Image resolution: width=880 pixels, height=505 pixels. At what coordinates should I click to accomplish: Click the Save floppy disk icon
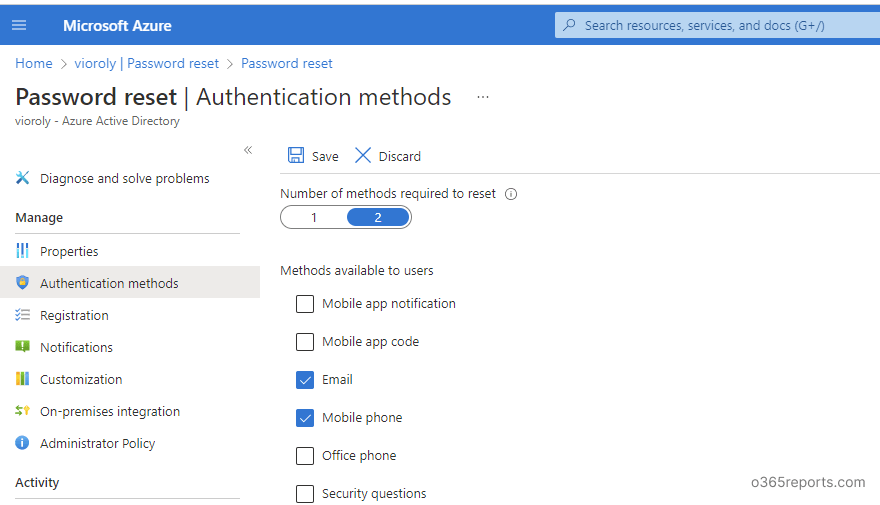[x=296, y=155]
